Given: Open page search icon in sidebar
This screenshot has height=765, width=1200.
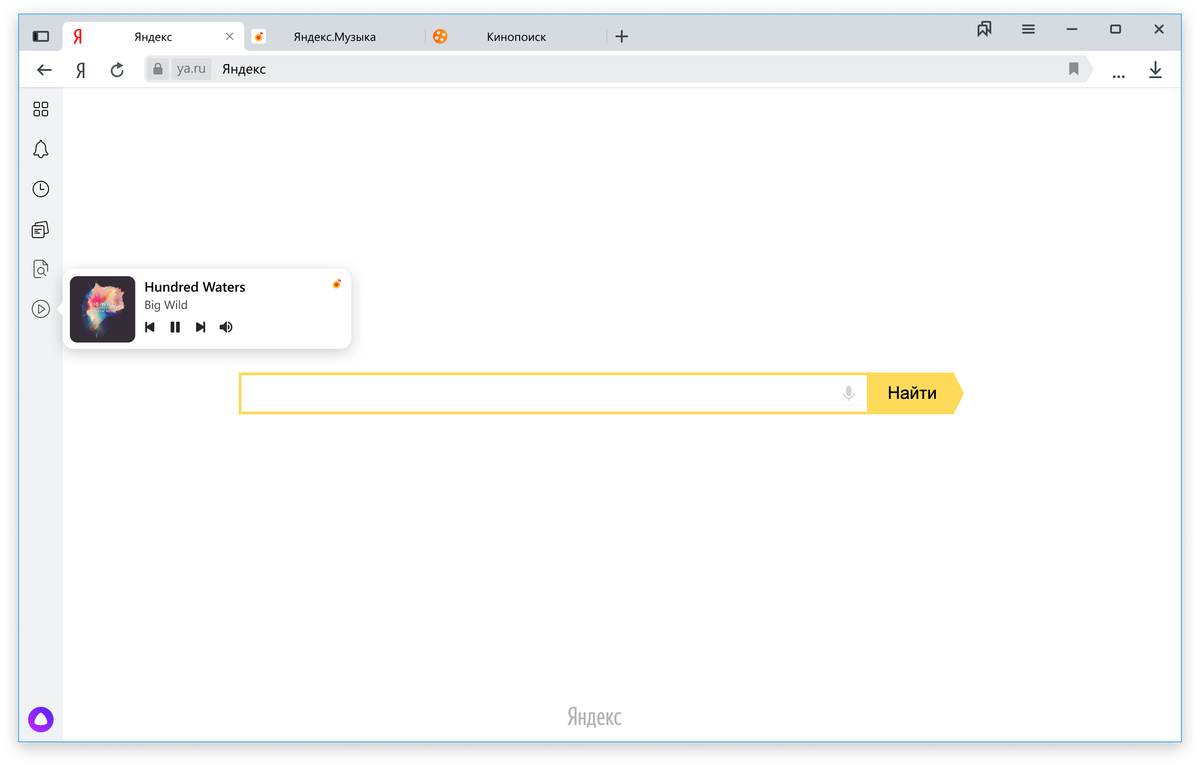Looking at the screenshot, I should tap(41, 269).
